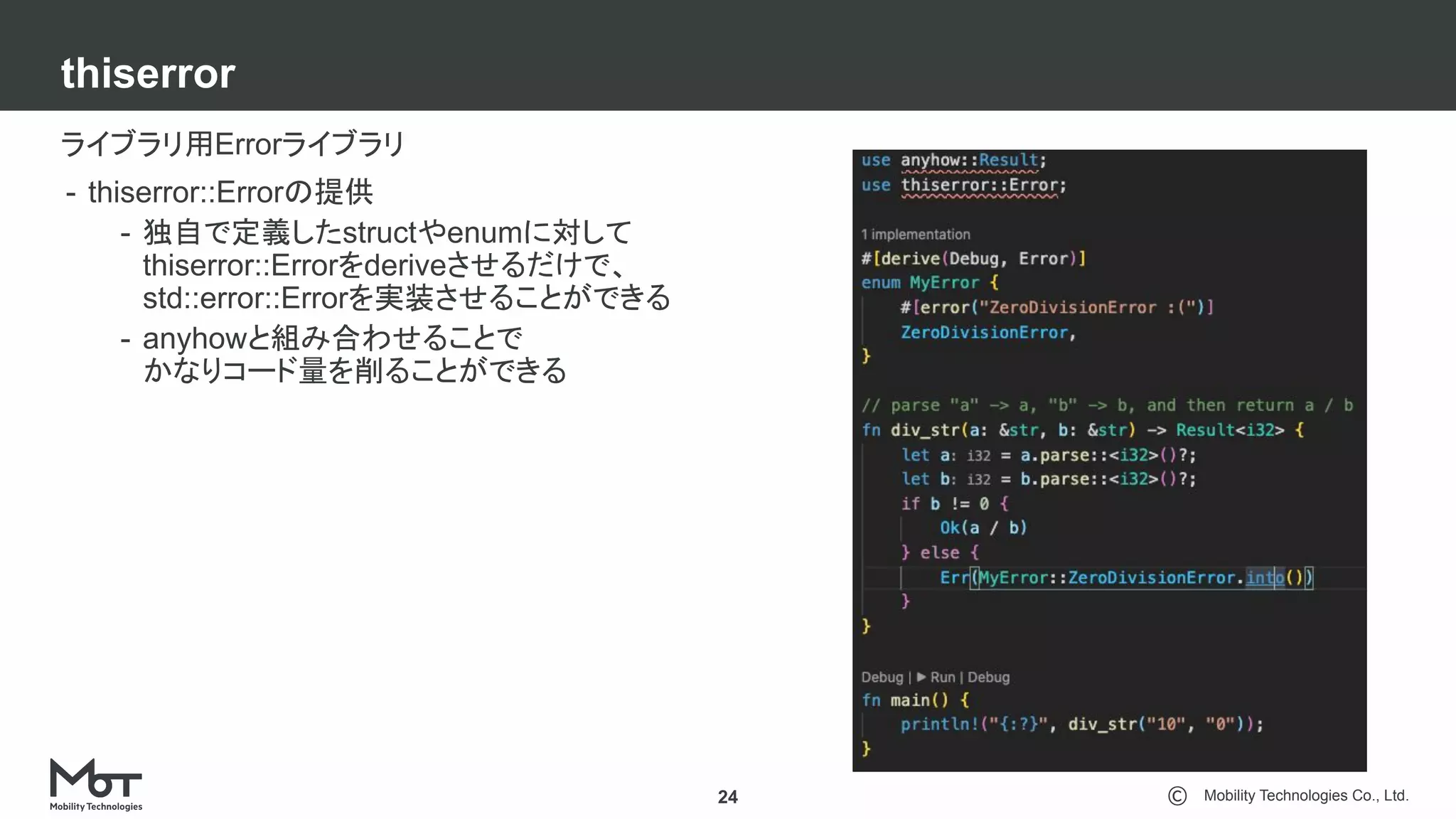Viewport: 1456px width, 819px height.
Task: Click the Mobility Technologies MoT logo
Action: tap(96, 784)
